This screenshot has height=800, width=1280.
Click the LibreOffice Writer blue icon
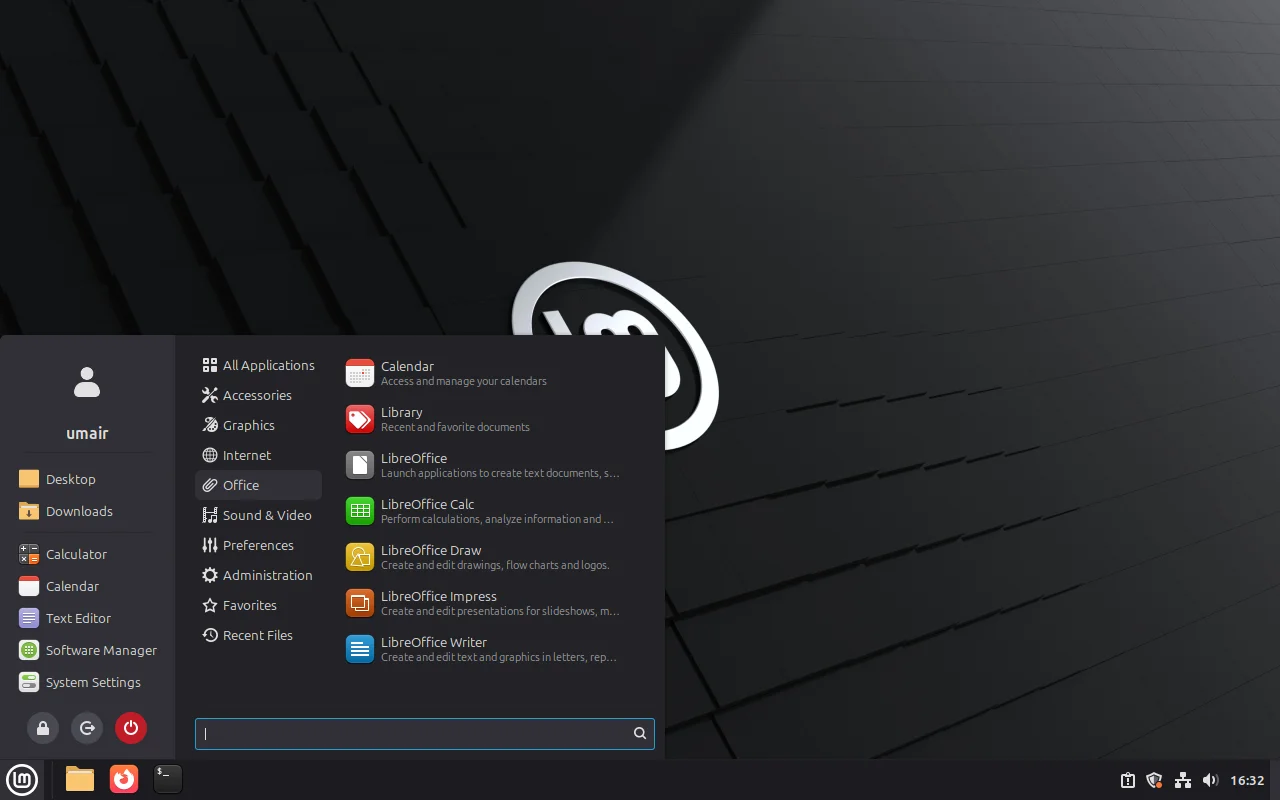click(360, 649)
